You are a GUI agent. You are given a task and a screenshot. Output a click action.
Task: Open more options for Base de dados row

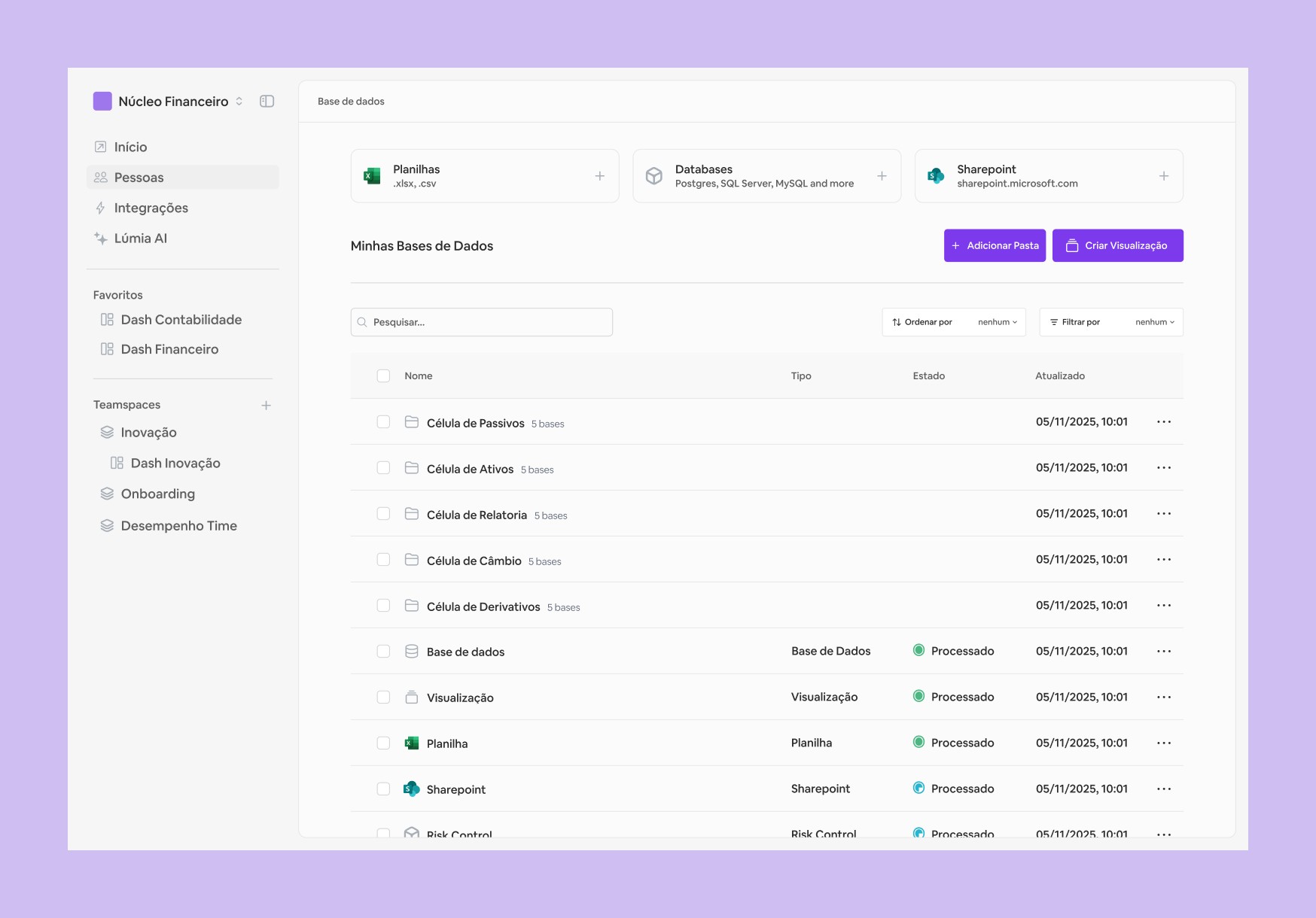click(x=1164, y=652)
